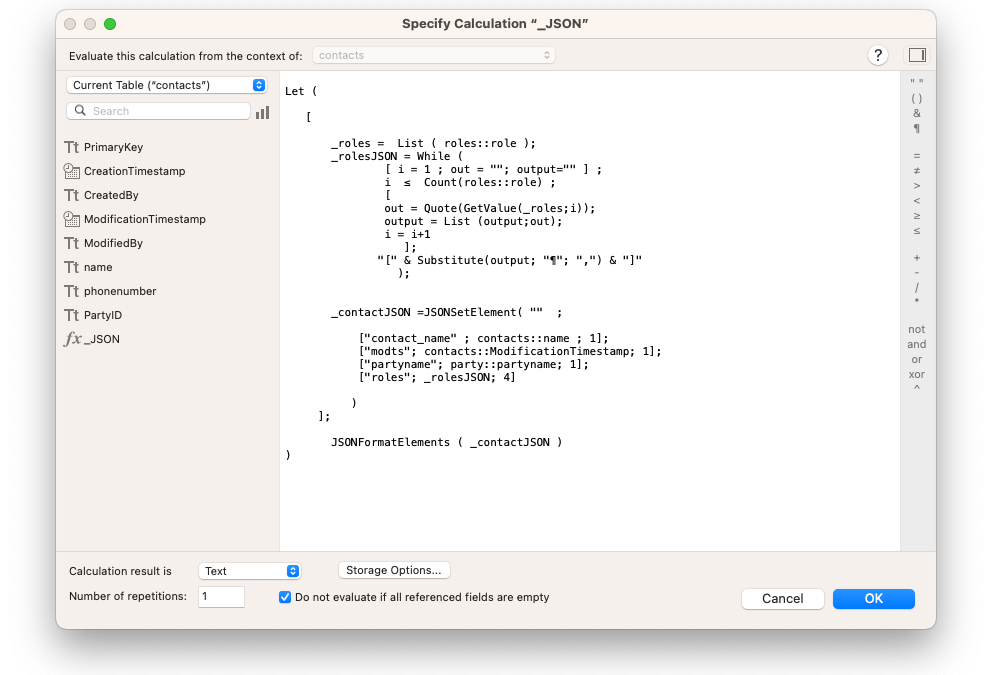Confirm with the OK button
Screen dimensions: 992x675
point(874,599)
